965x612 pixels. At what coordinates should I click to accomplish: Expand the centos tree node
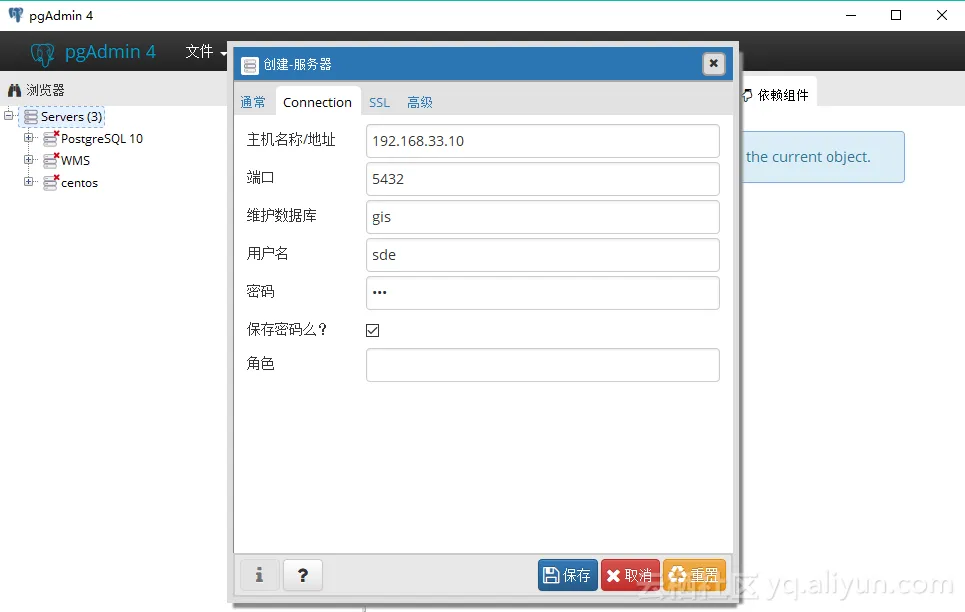pos(28,182)
